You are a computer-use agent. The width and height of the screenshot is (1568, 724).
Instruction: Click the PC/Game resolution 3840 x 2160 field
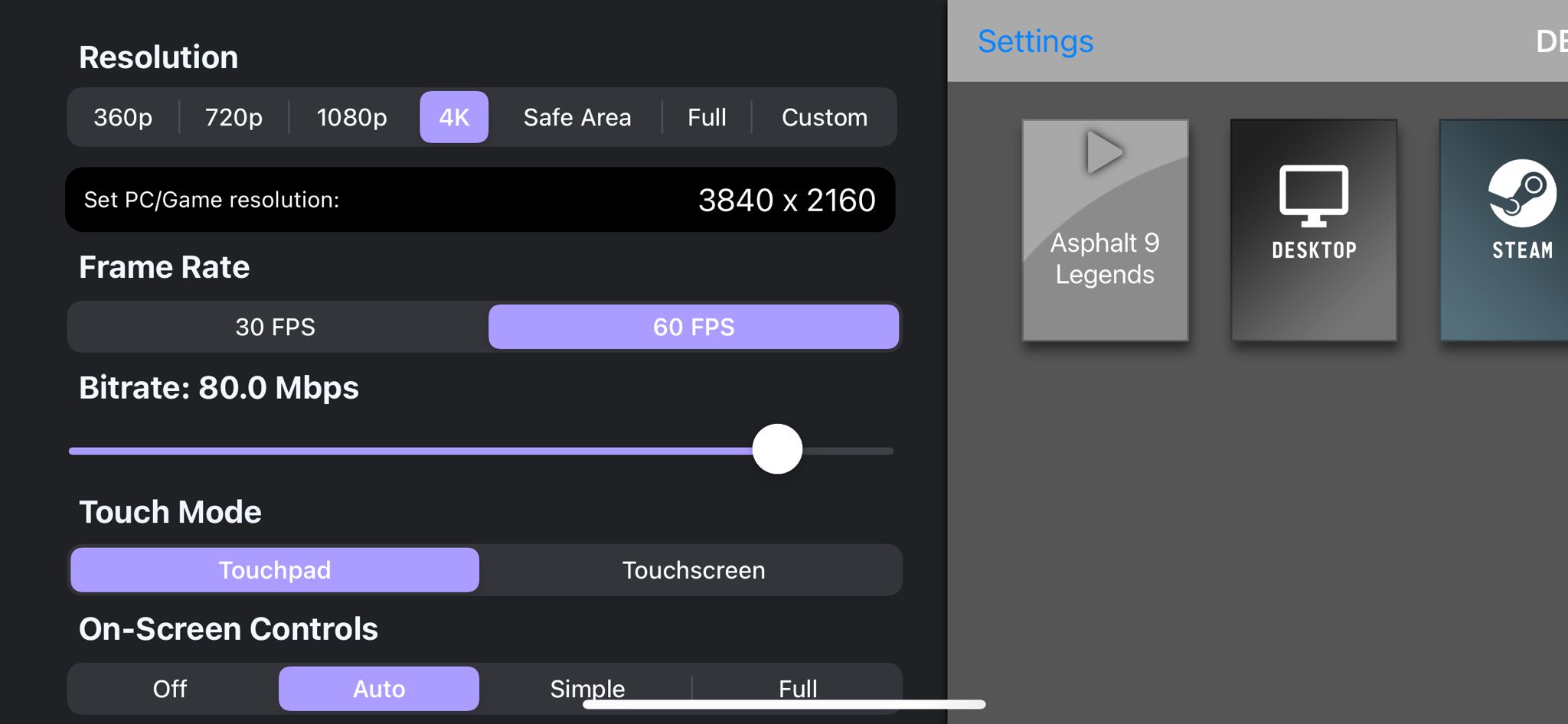786,201
